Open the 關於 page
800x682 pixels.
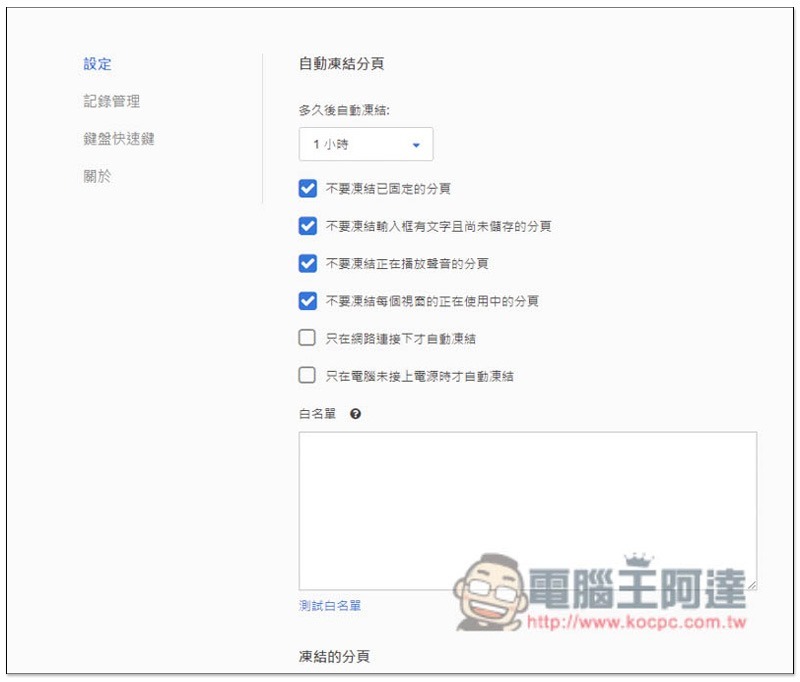point(97,176)
